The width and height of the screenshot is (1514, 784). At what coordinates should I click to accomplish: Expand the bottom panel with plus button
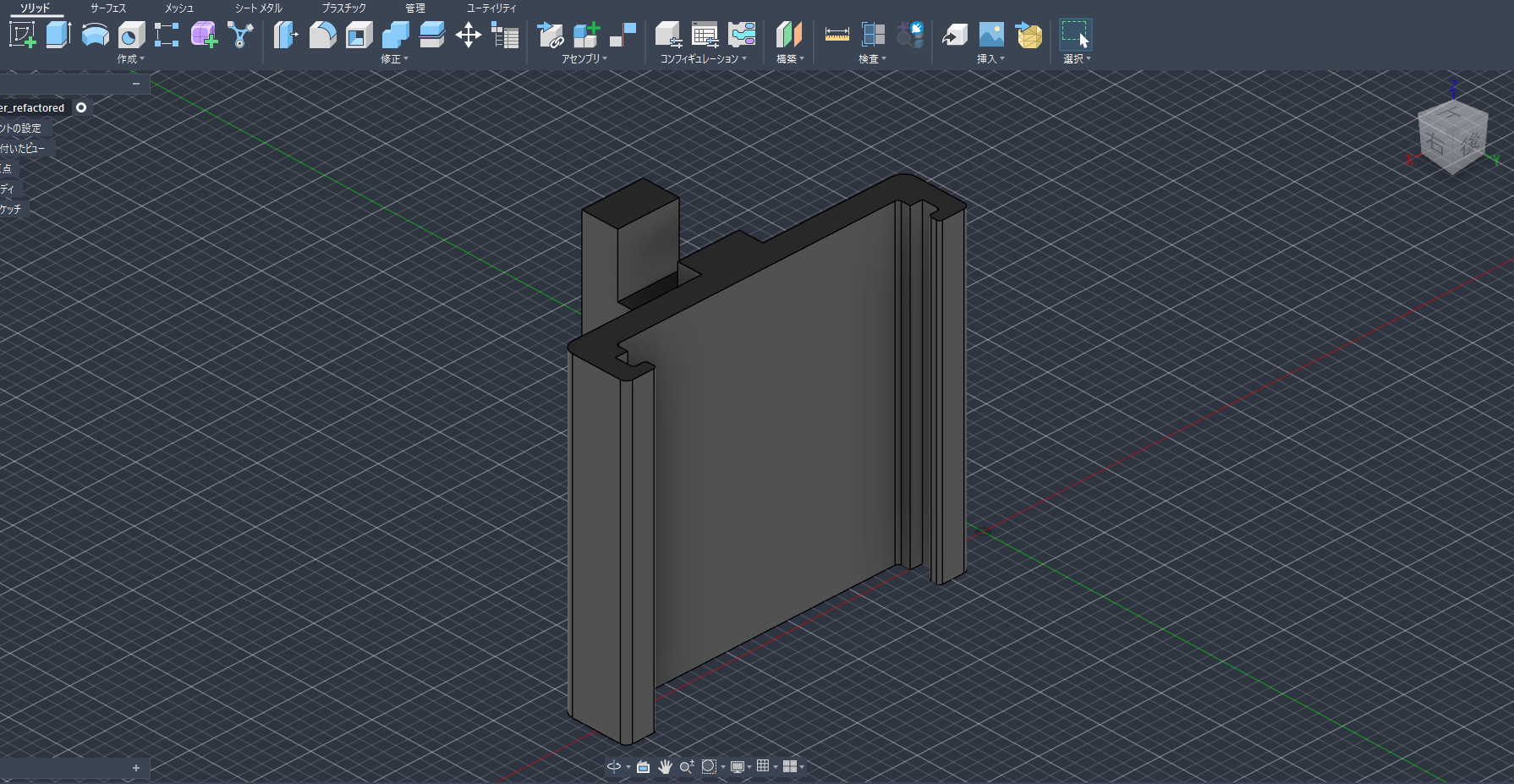click(136, 768)
